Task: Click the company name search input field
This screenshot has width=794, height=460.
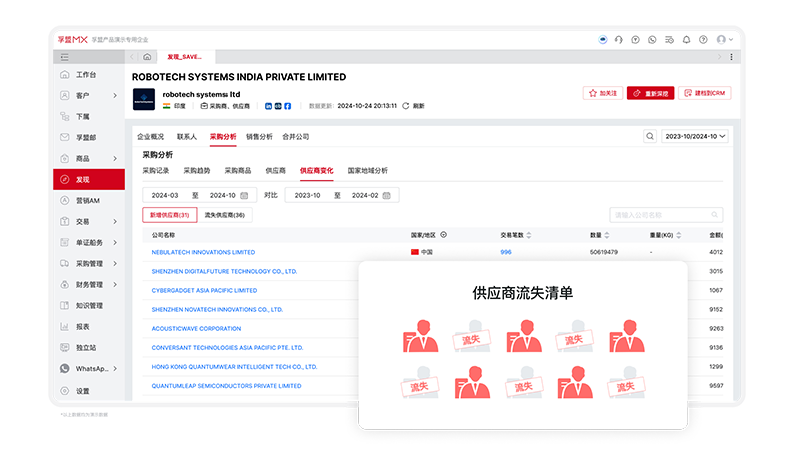Action: [665, 215]
